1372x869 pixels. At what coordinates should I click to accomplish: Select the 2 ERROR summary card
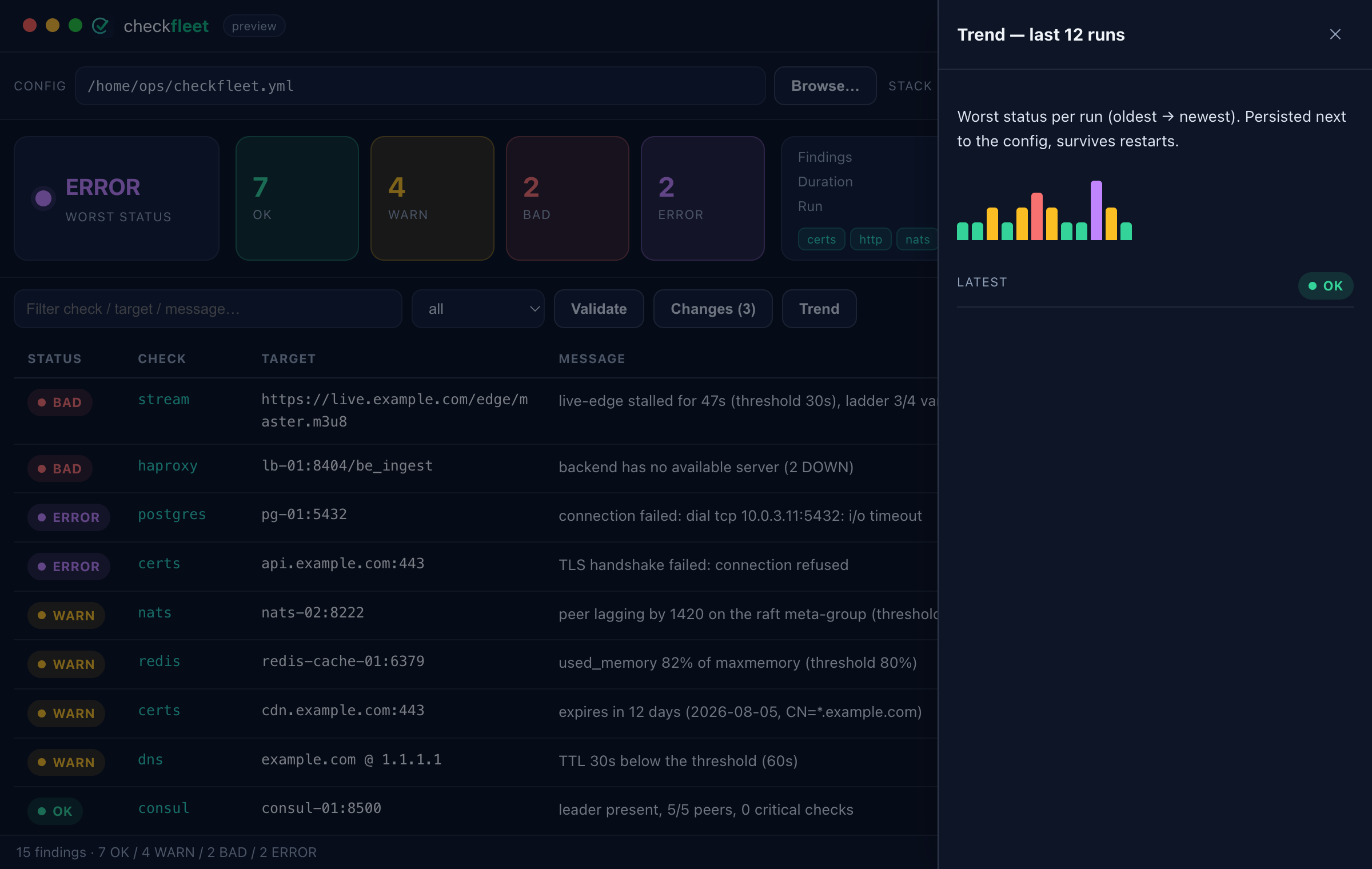tap(703, 198)
